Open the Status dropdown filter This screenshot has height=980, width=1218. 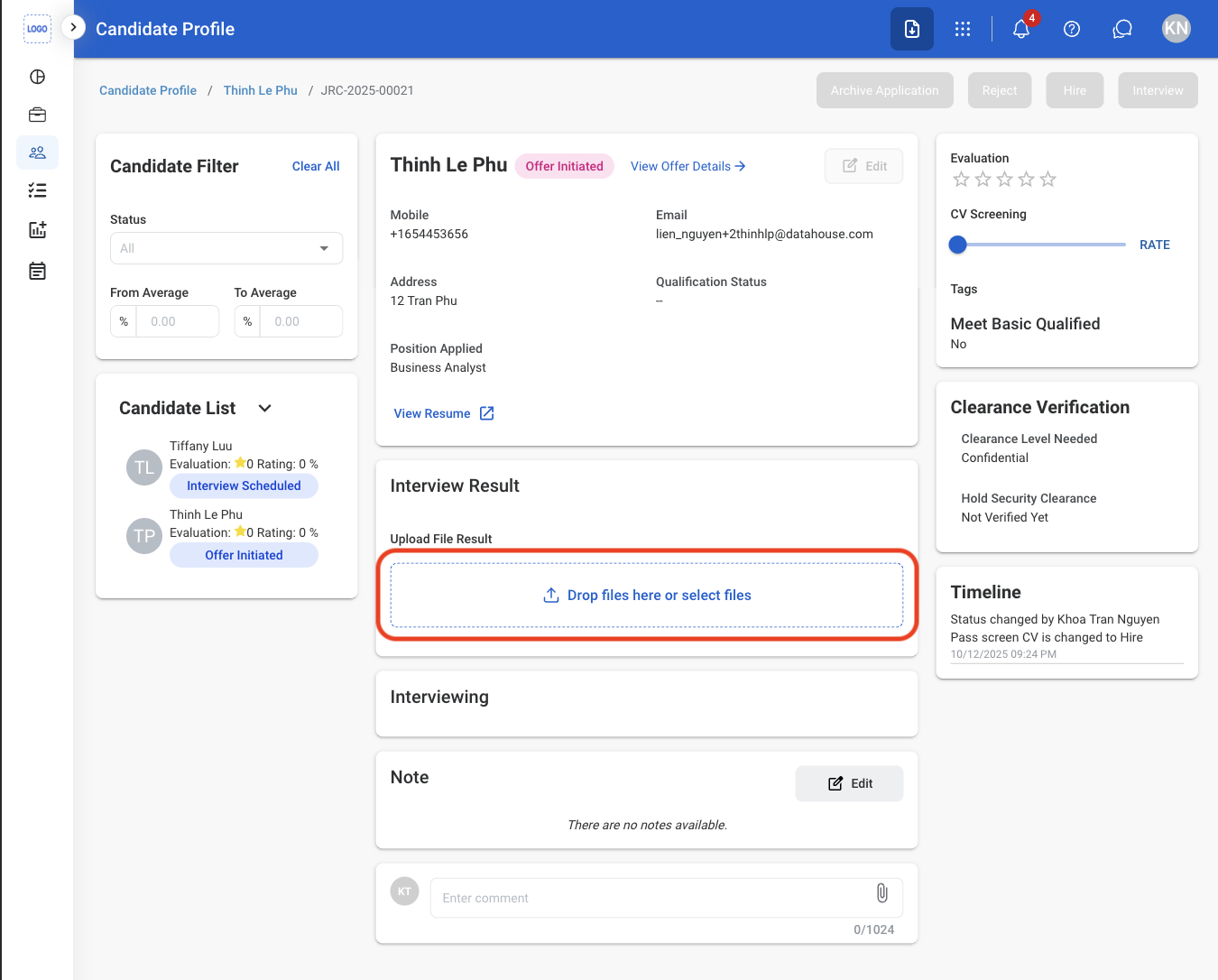(x=226, y=248)
